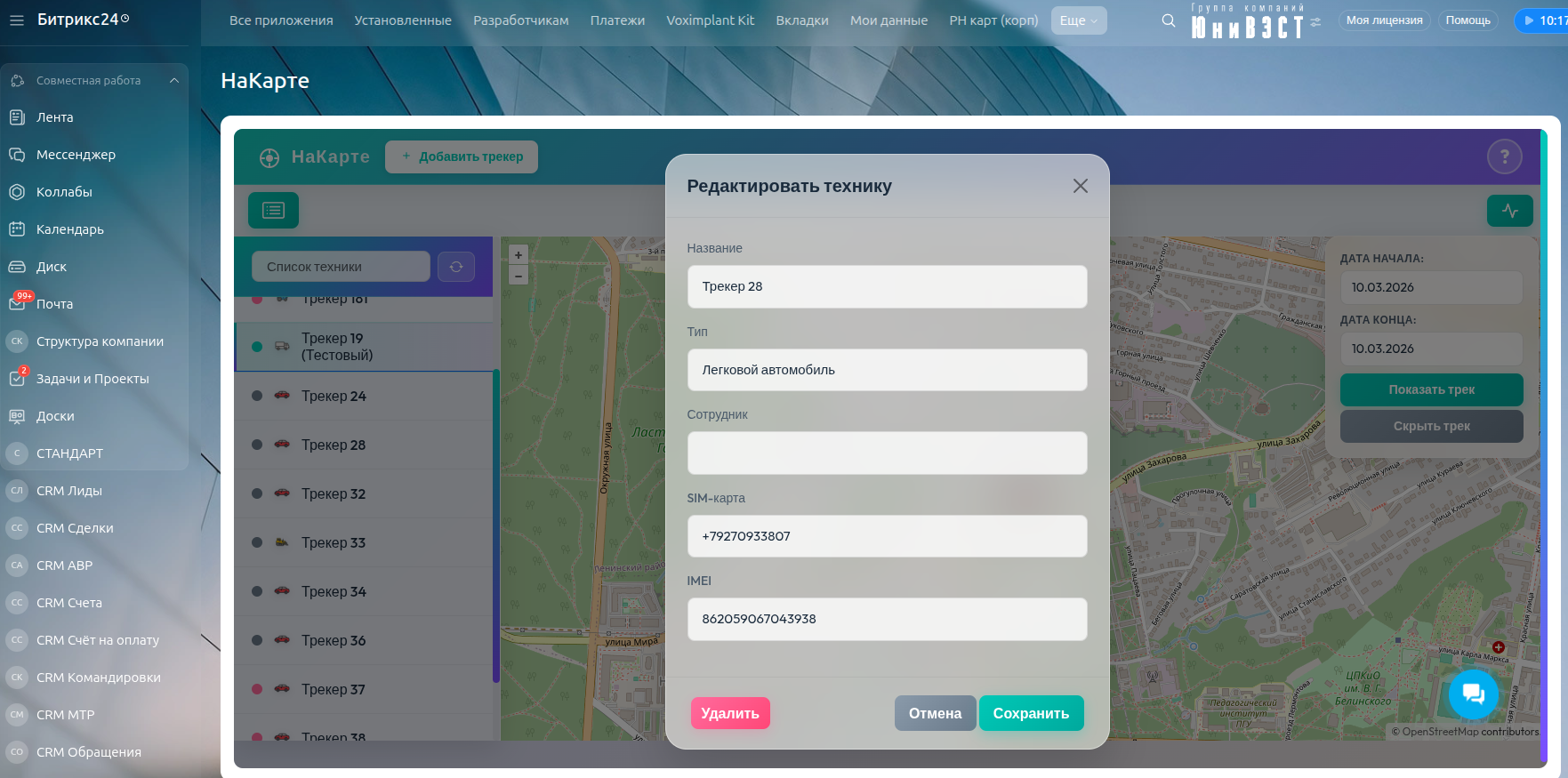Click the Удалить delete button

coord(730,713)
